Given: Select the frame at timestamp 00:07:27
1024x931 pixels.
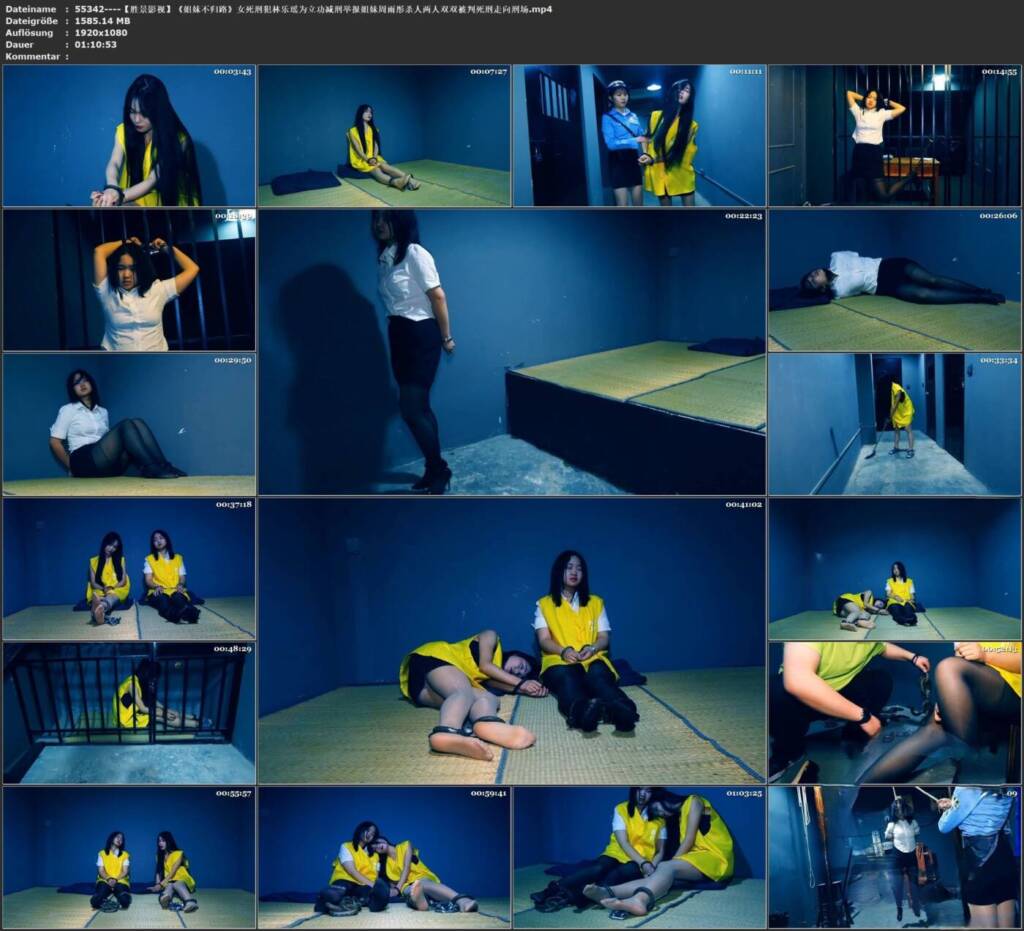Looking at the screenshot, I should tap(384, 136).
